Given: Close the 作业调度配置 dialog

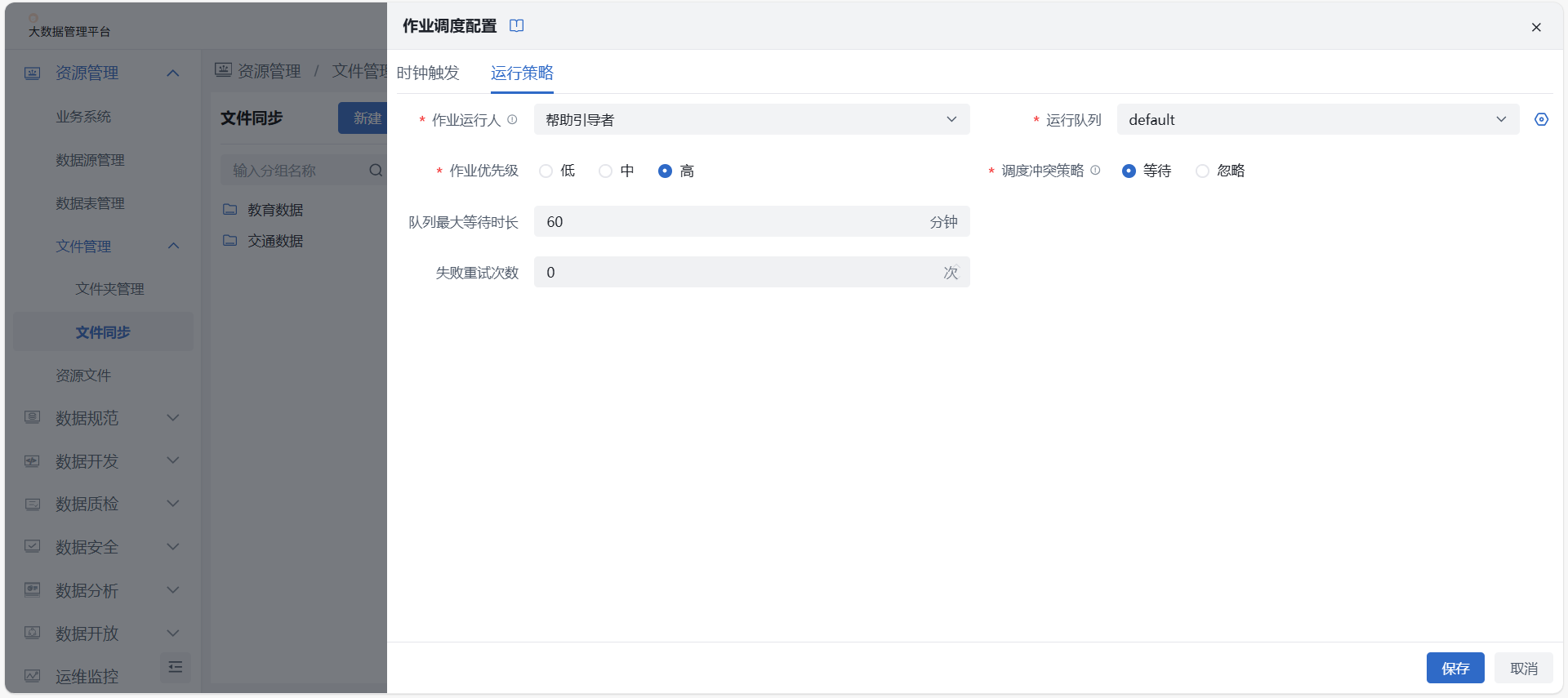Looking at the screenshot, I should coord(1536,27).
